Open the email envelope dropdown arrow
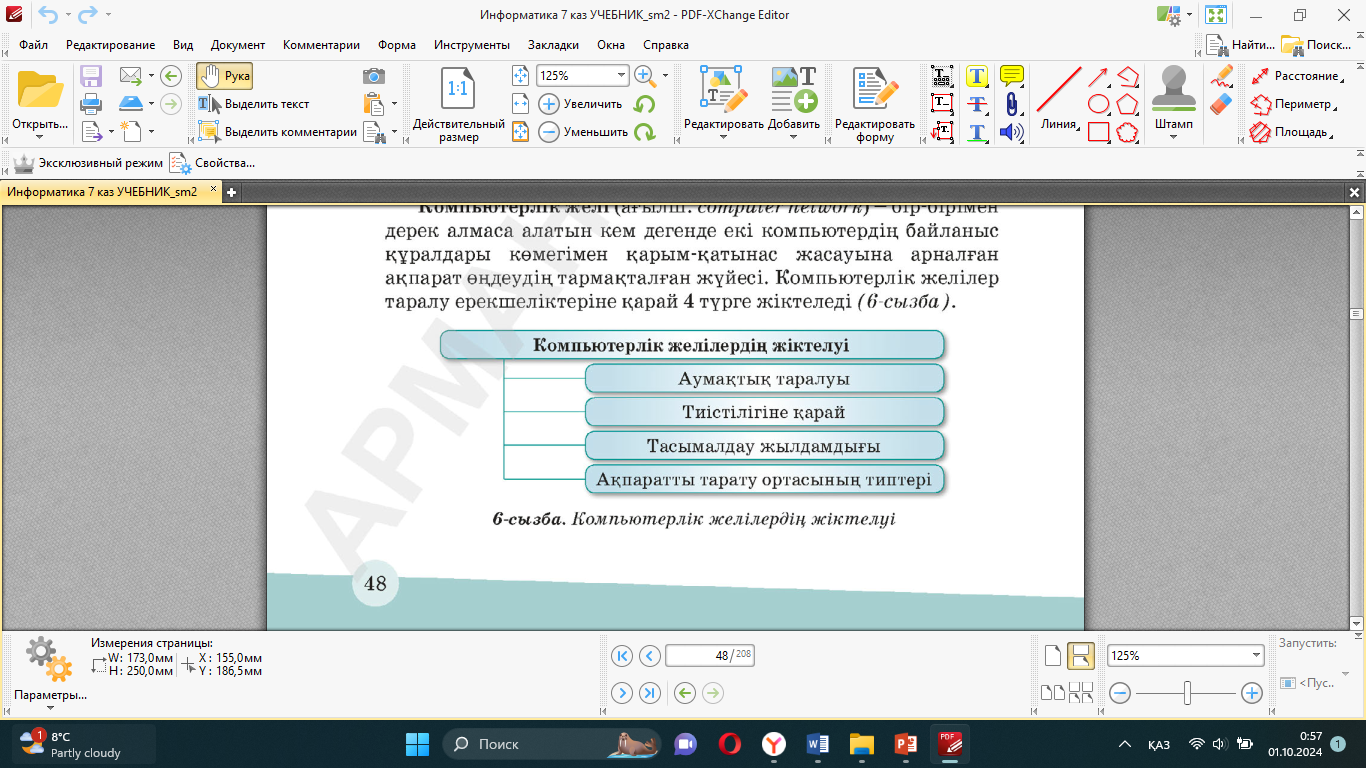This screenshot has height=768, width=1366. tap(151, 76)
